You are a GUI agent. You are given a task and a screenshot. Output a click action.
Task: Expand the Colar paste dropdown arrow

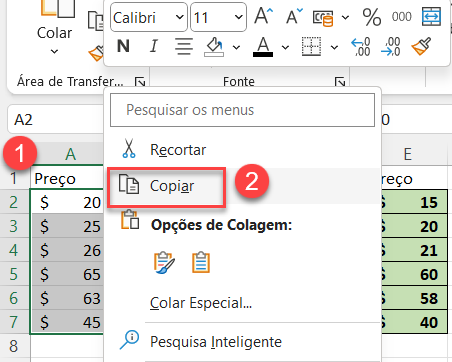click(x=54, y=51)
